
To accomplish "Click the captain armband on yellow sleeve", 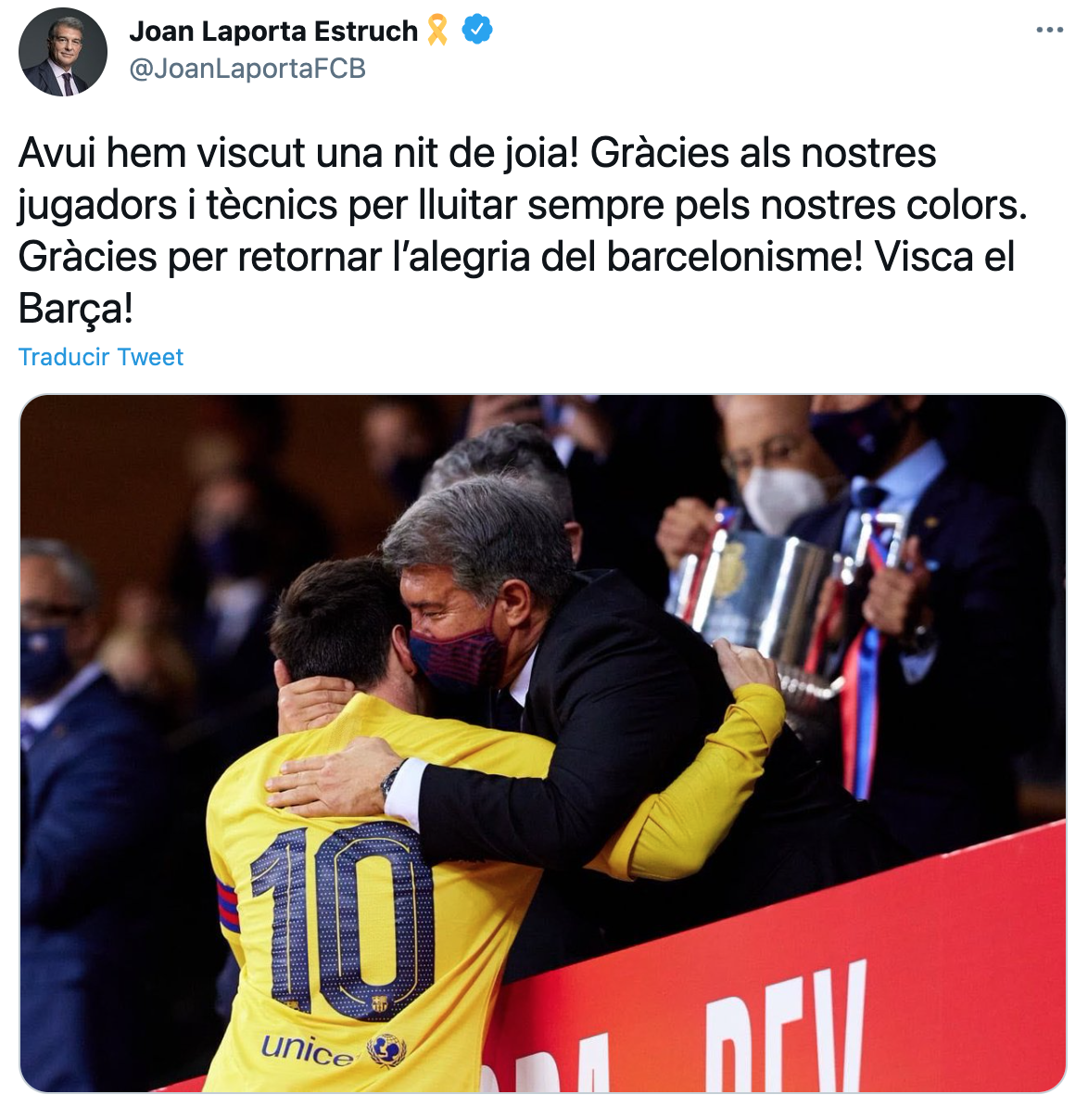I will pos(227,906).
